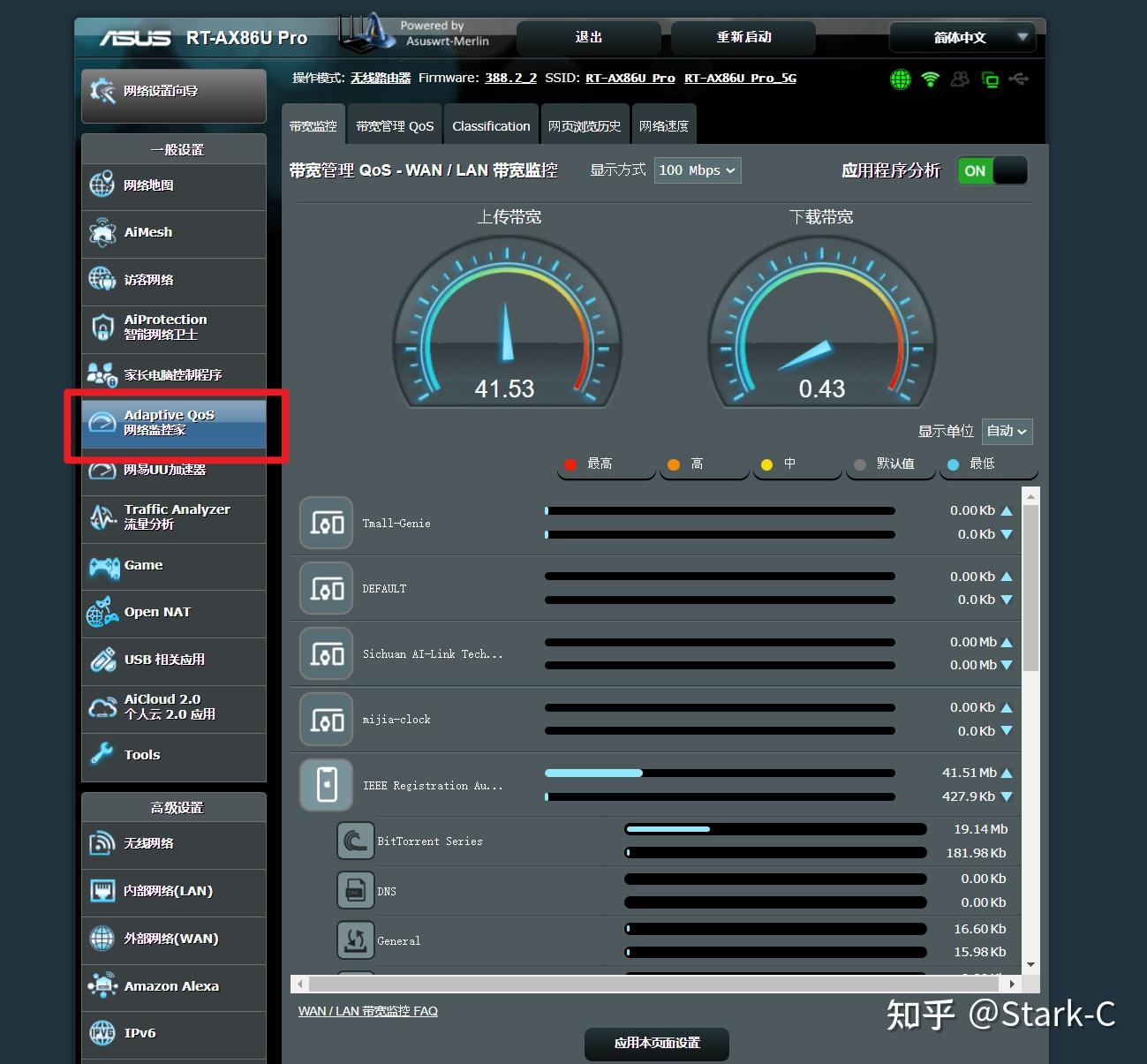Switch to the 带宽监控 tab
The height and width of the screenshot is (1064, 1147).
tap(313, 125)
